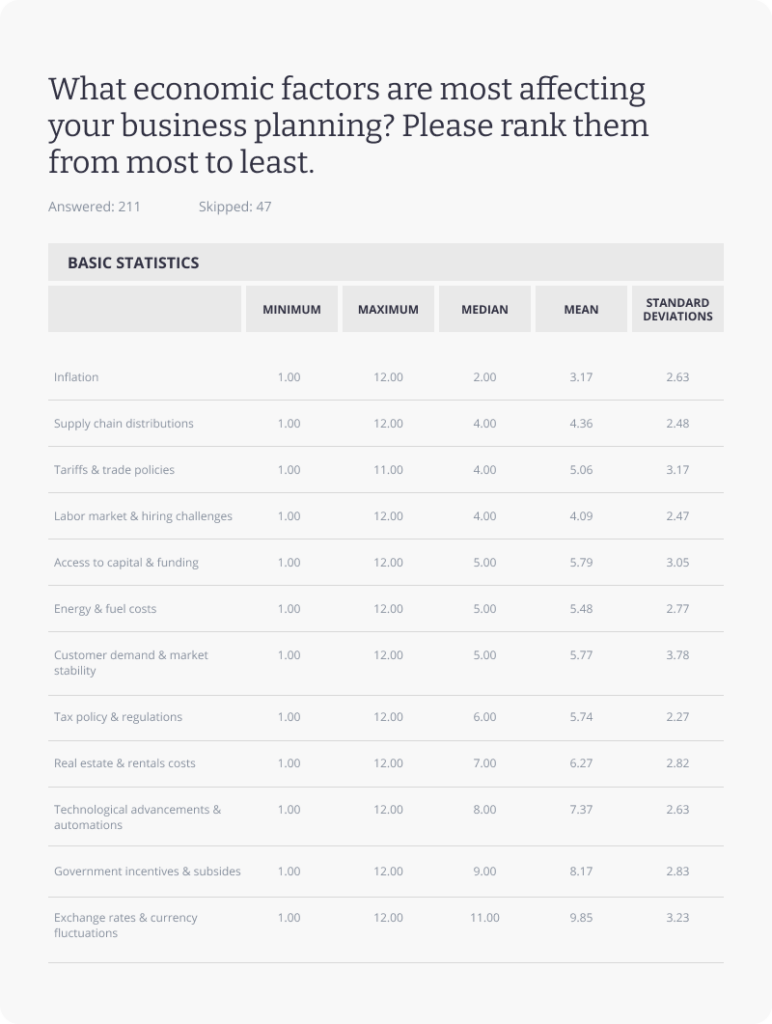The height and width of the screenshot is (1024, 772).
Task: Click Technological advancements & automations label
Action: click(x=137, y=817)
